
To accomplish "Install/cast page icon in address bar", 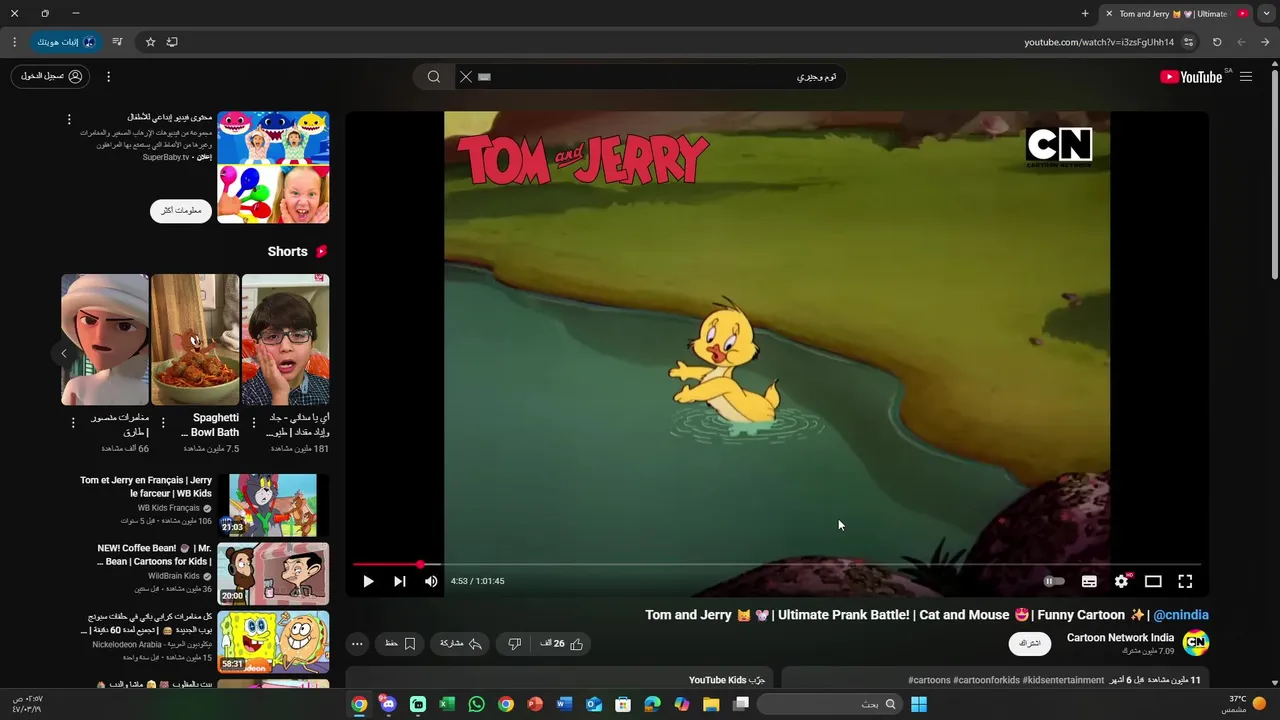I will click(x=172, y=42).
